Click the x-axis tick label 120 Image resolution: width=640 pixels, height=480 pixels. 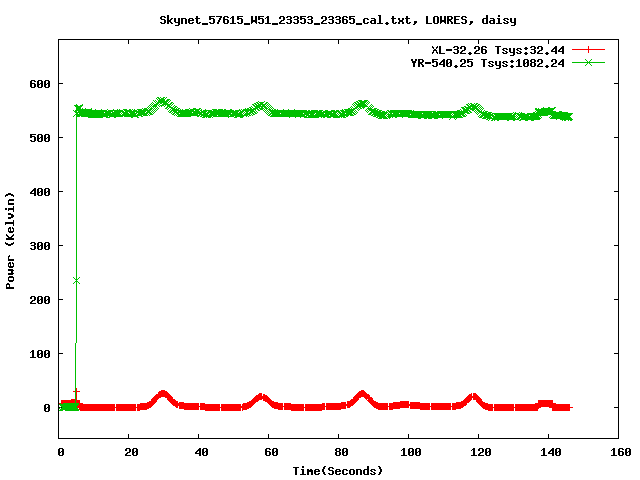pos(480,452)
